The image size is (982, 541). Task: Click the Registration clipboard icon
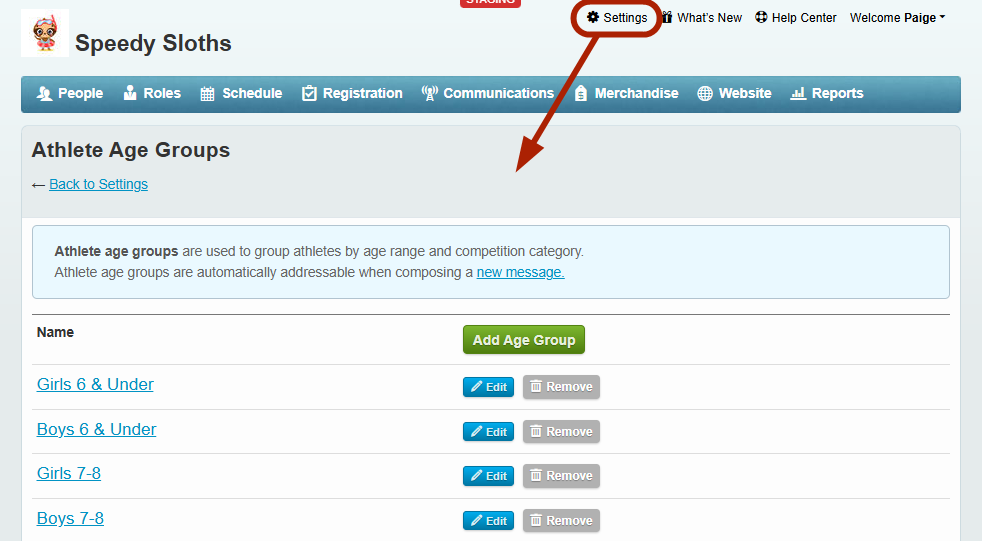click(x=309, y=93)
